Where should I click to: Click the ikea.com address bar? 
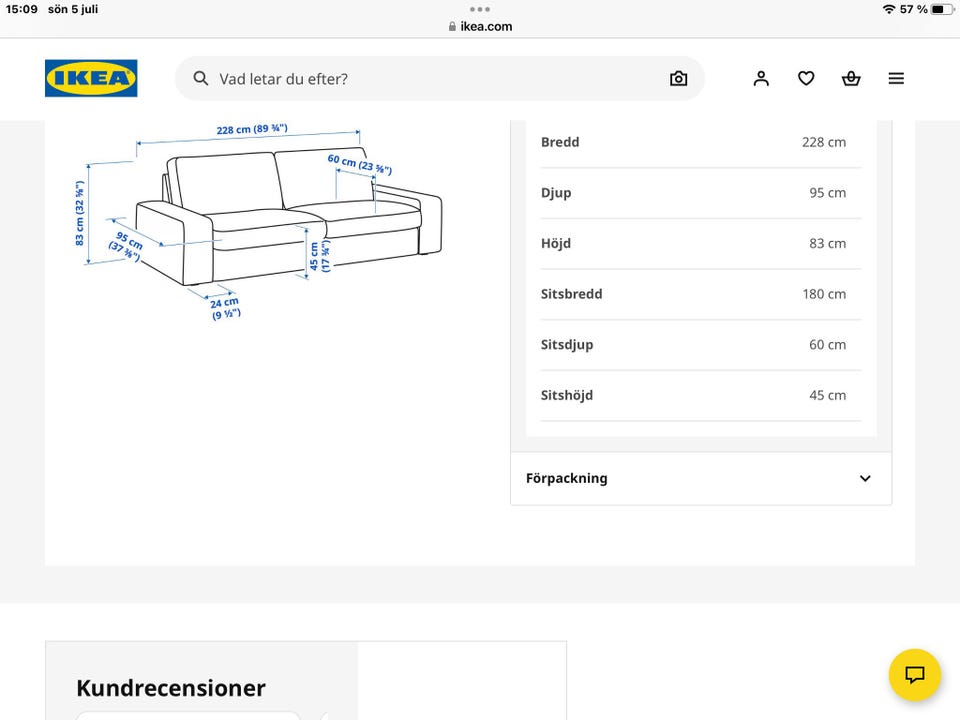point(480,26)
